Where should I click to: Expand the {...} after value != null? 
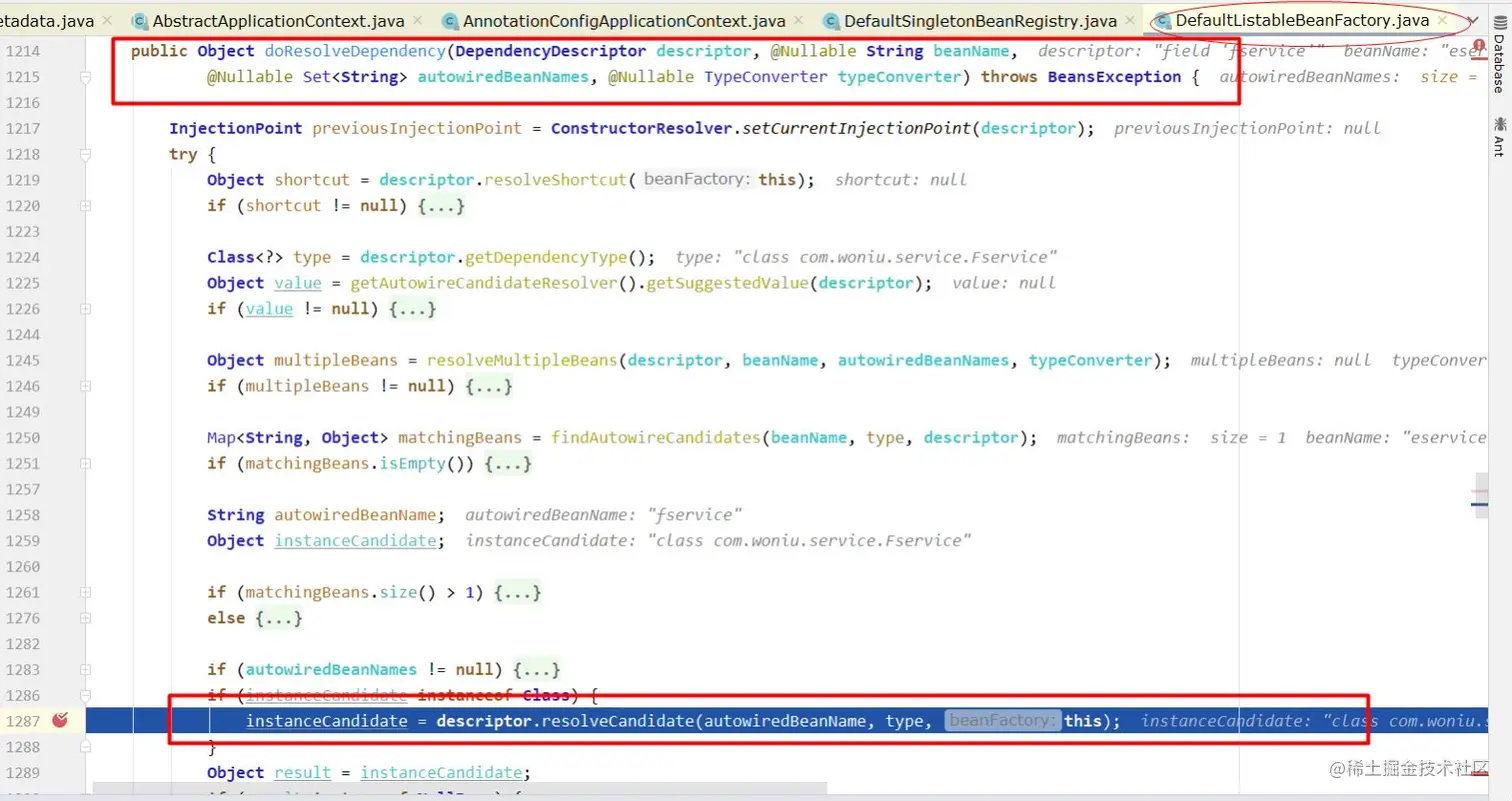412,309
